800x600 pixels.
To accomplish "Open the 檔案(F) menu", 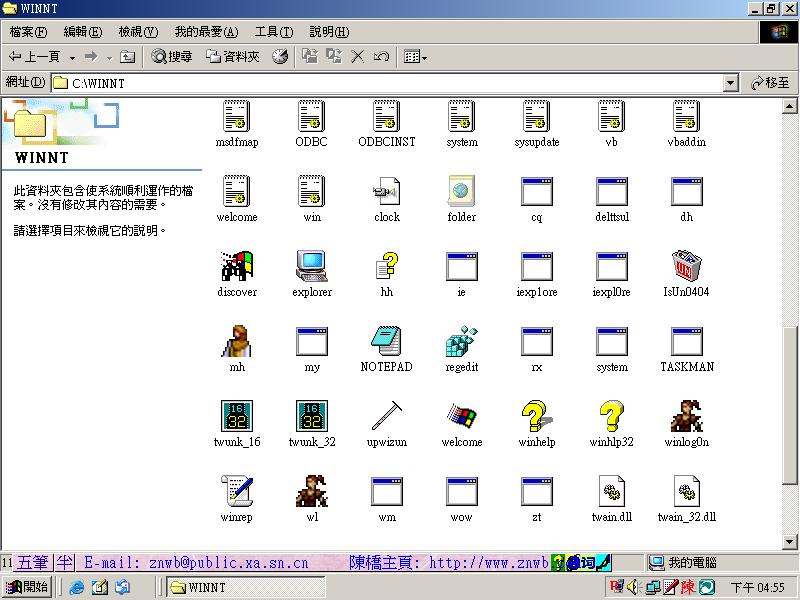I will point(29,32).
